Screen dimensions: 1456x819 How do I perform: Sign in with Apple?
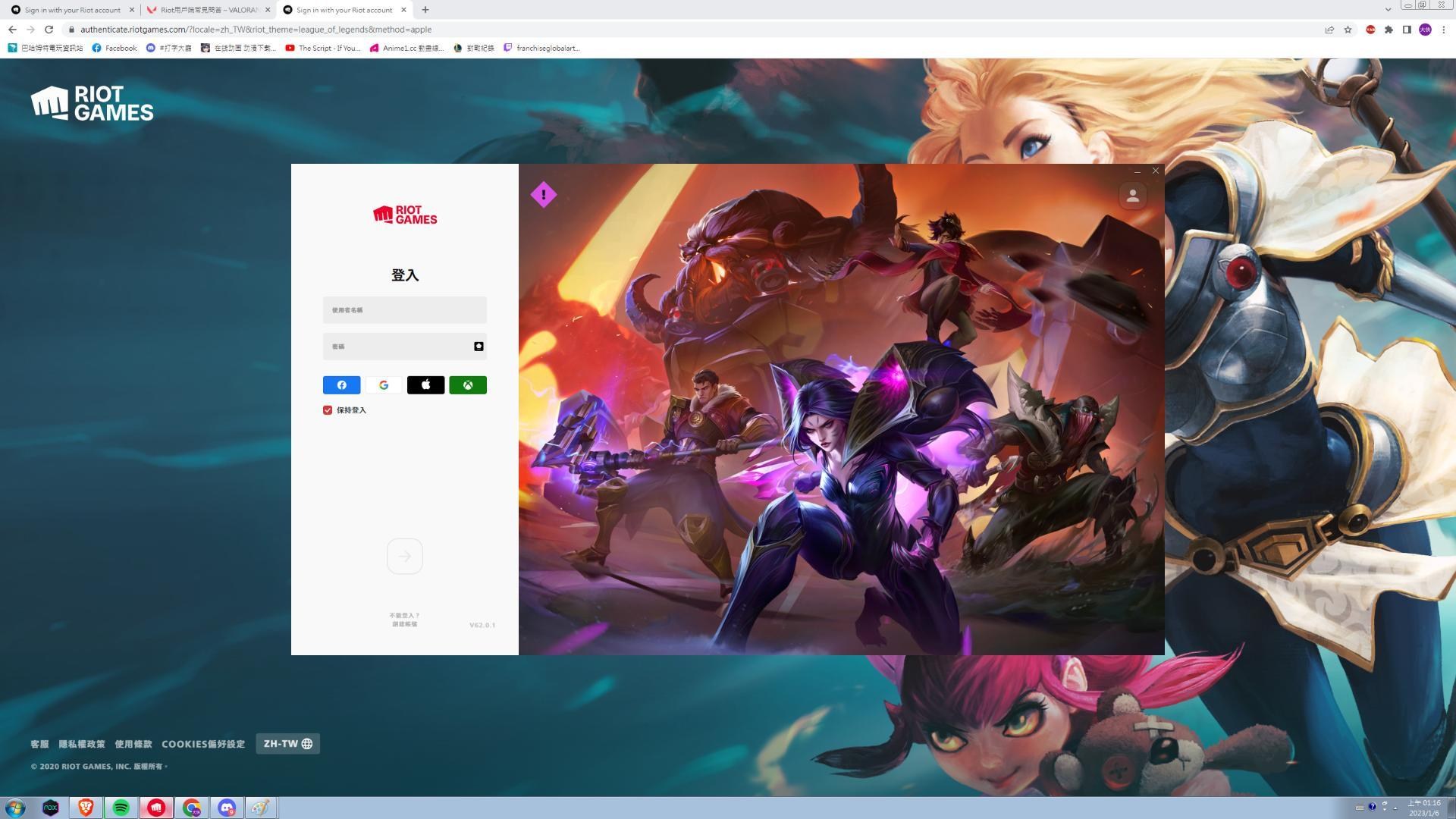click(425, 384)
